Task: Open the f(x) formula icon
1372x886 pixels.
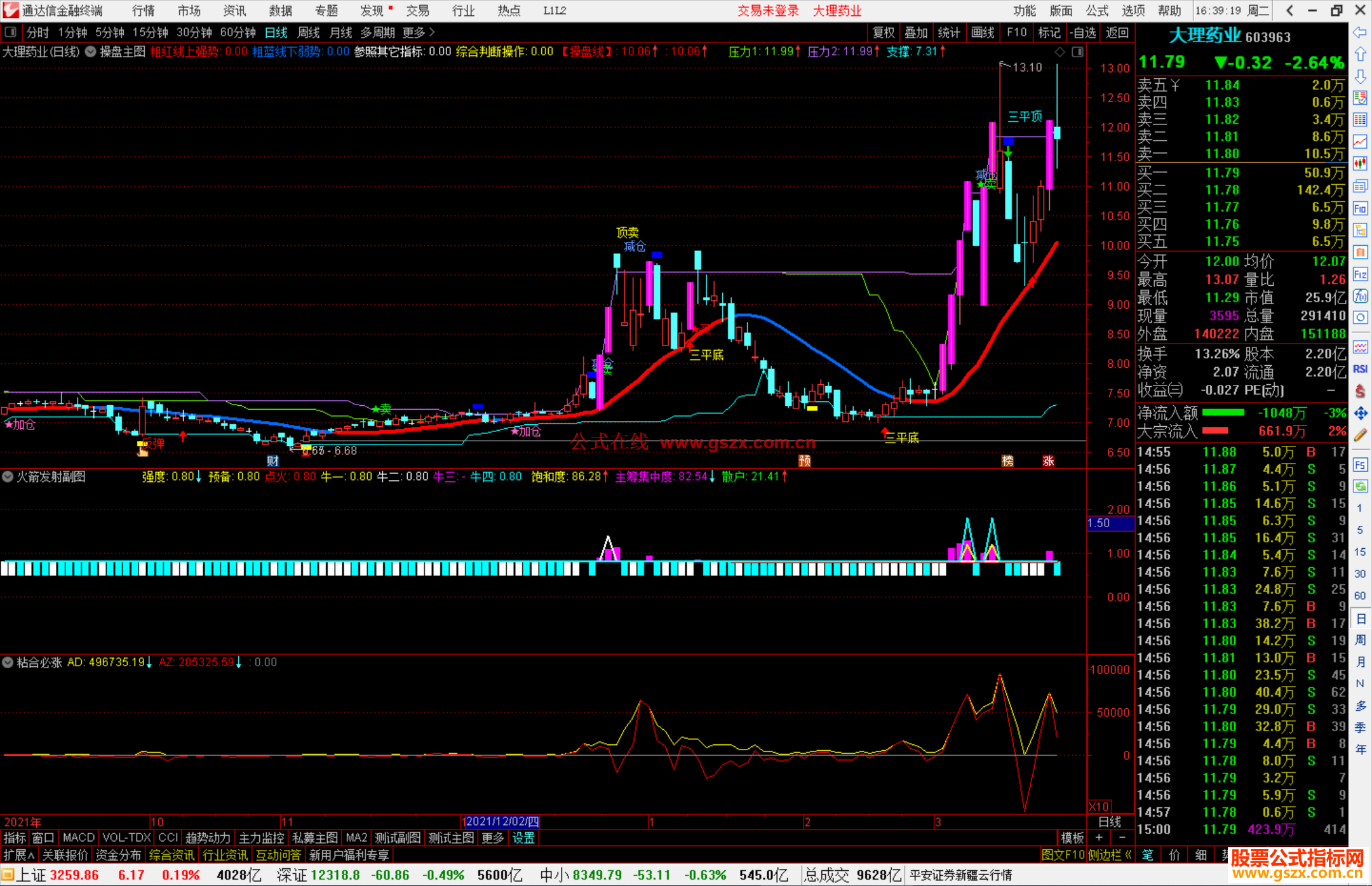Action: pyautogui.click(x=1360, y=296)
